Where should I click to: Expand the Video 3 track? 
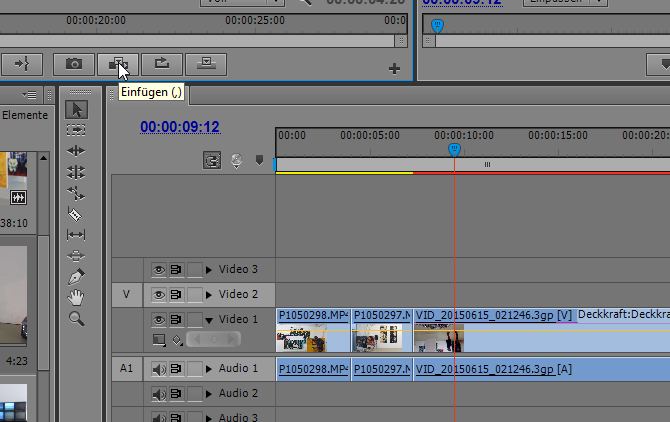tap(209, 270)
